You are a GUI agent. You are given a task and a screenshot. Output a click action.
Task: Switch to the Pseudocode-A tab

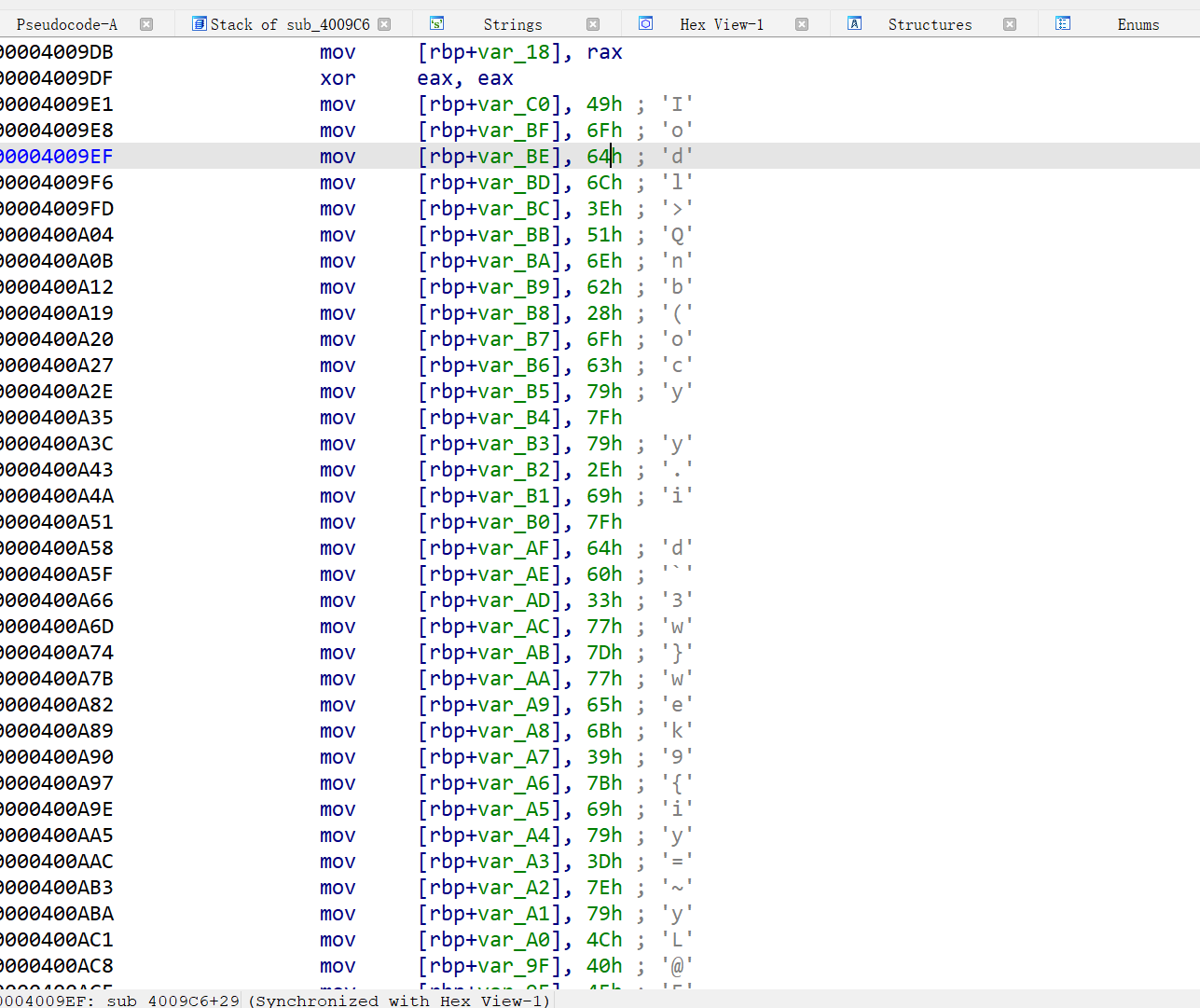[x=67, y=24]
